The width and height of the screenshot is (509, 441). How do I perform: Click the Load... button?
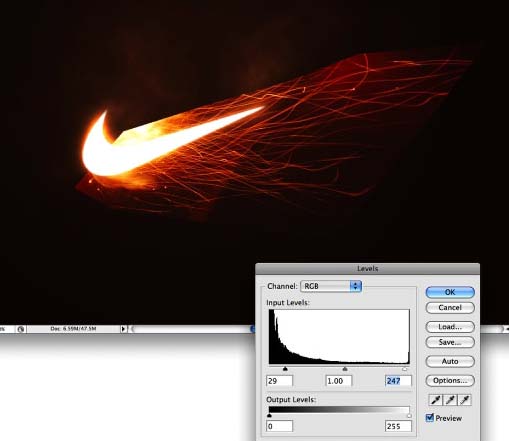[450, 327]
